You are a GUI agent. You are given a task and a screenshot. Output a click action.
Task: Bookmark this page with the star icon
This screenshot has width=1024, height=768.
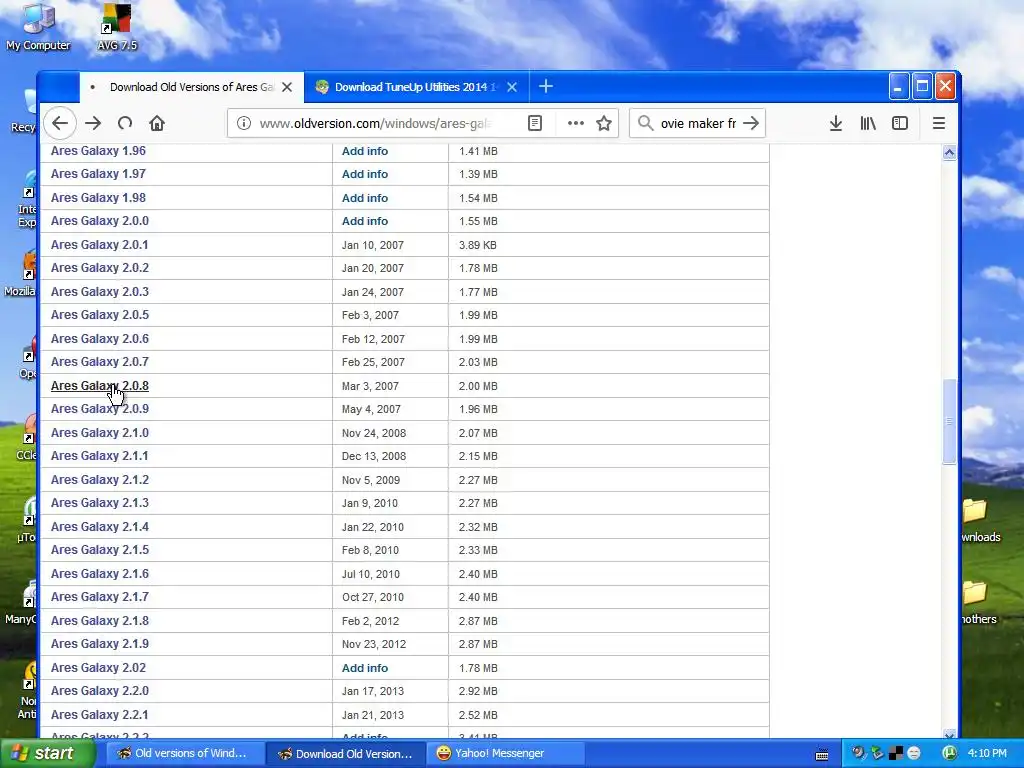point(604,123)
